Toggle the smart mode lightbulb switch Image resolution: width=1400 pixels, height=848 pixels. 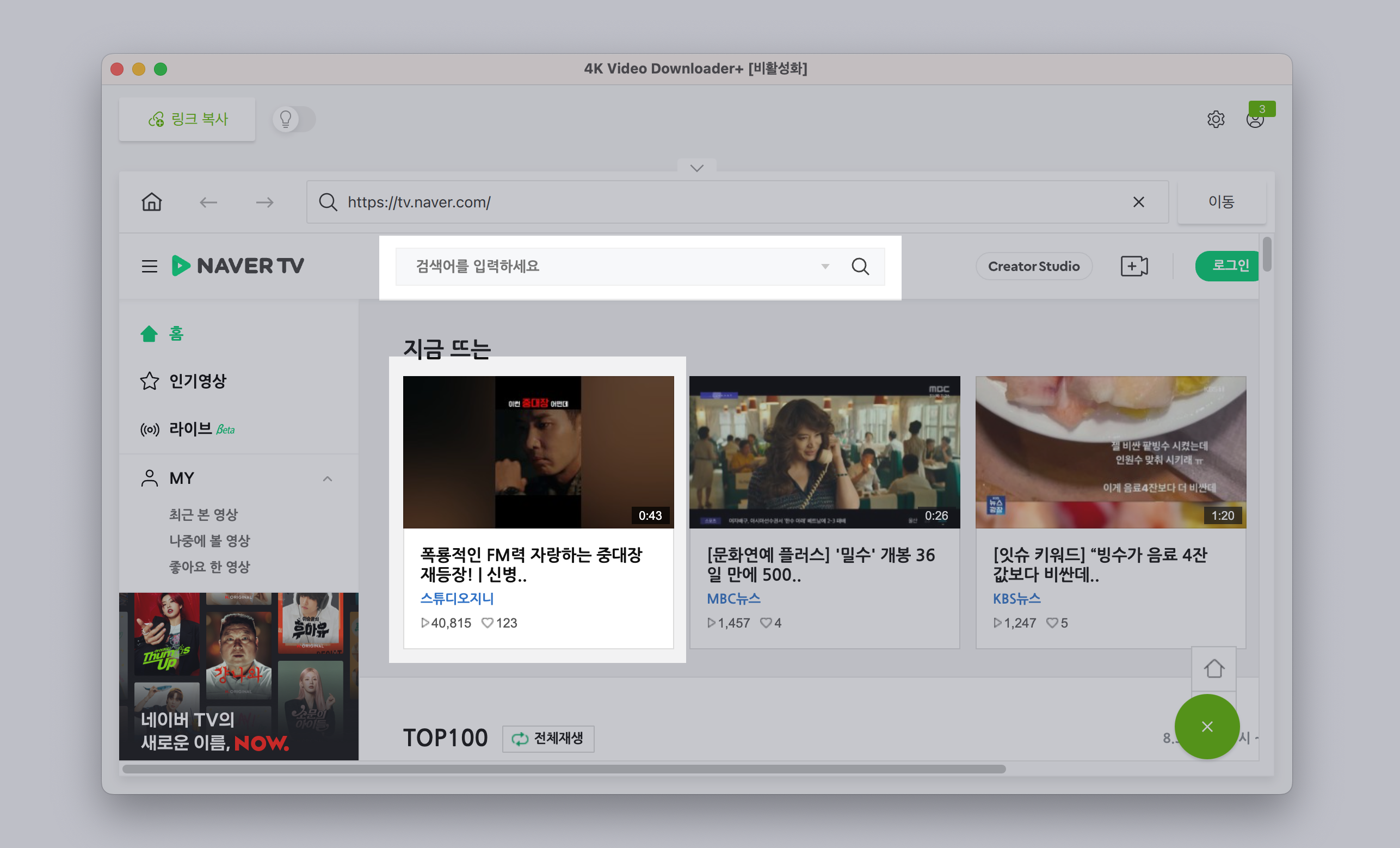294,119
